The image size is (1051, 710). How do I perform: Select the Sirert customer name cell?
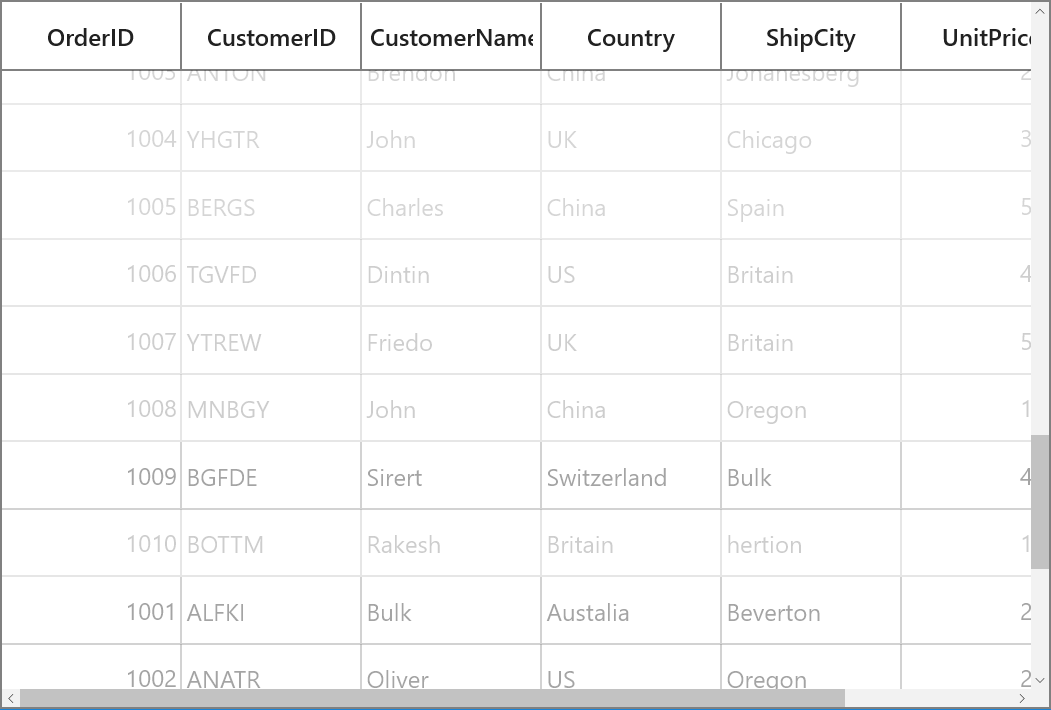click(x=451, y=475)
